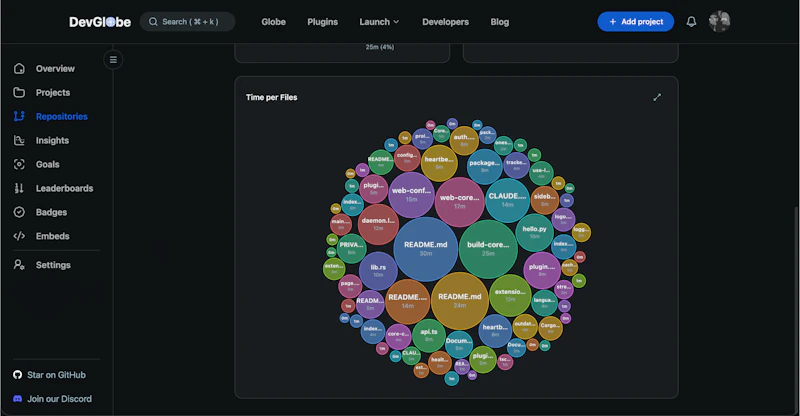
Task: Select the build-core 25m bubble
Action: click(488, 249)
